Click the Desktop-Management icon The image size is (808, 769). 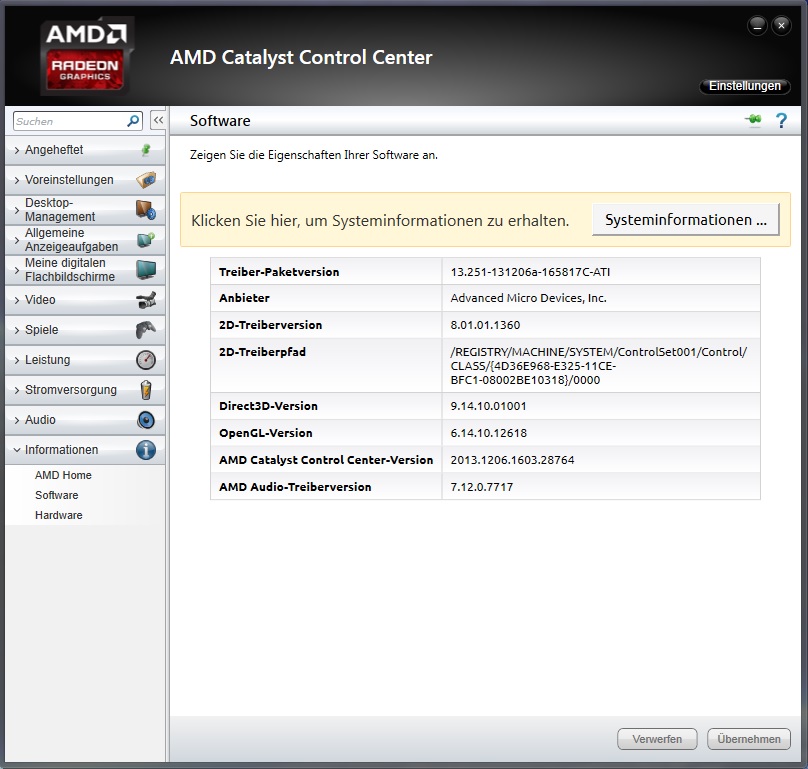tap(146, 210)
